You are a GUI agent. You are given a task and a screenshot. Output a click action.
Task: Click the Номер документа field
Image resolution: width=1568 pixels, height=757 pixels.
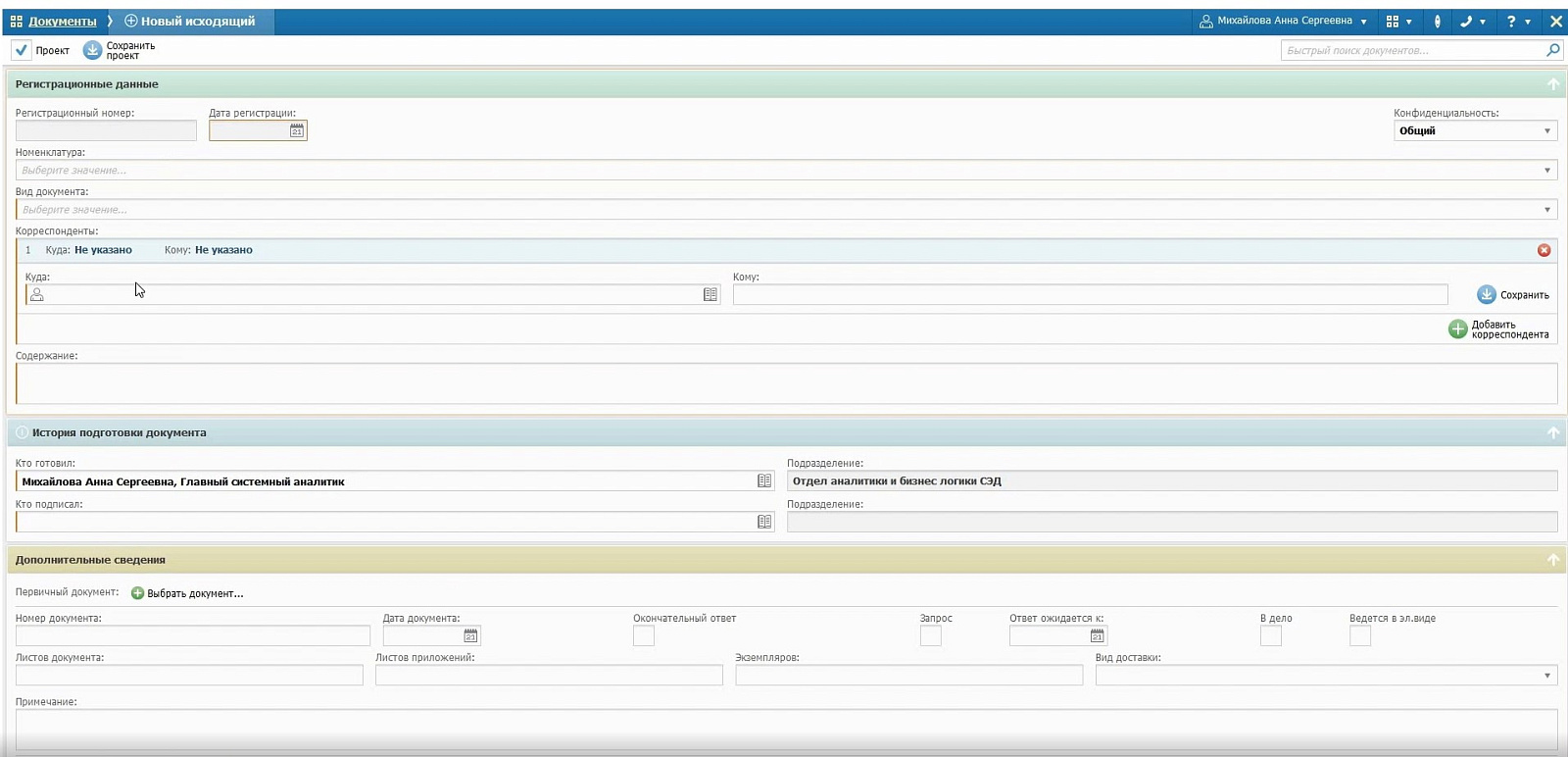pyautogui.click(x=193, y=635)
